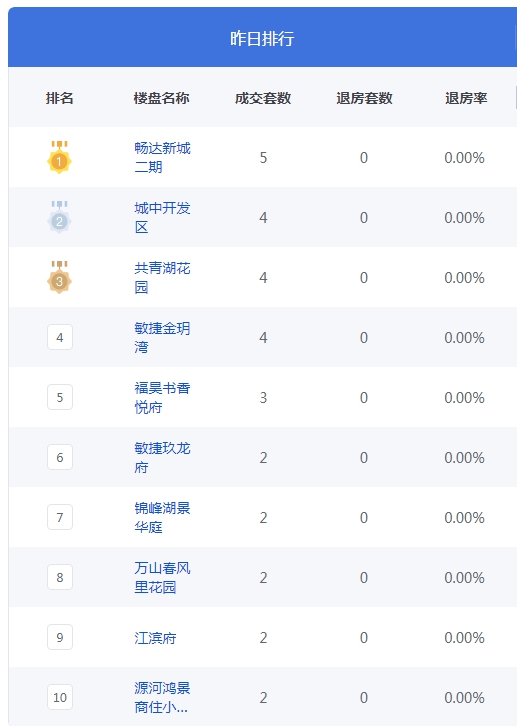Open the 城中开发区 property link

point(162,217)
